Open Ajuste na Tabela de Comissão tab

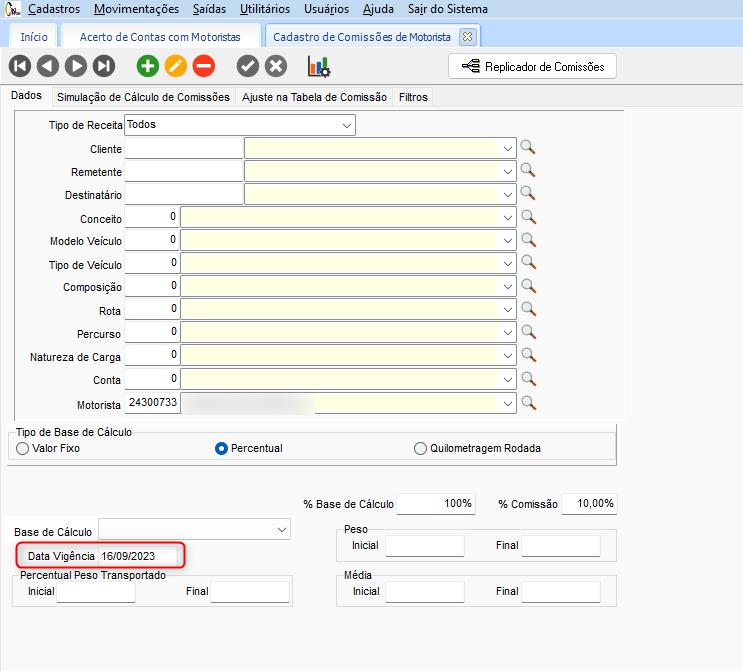point(314,97)
